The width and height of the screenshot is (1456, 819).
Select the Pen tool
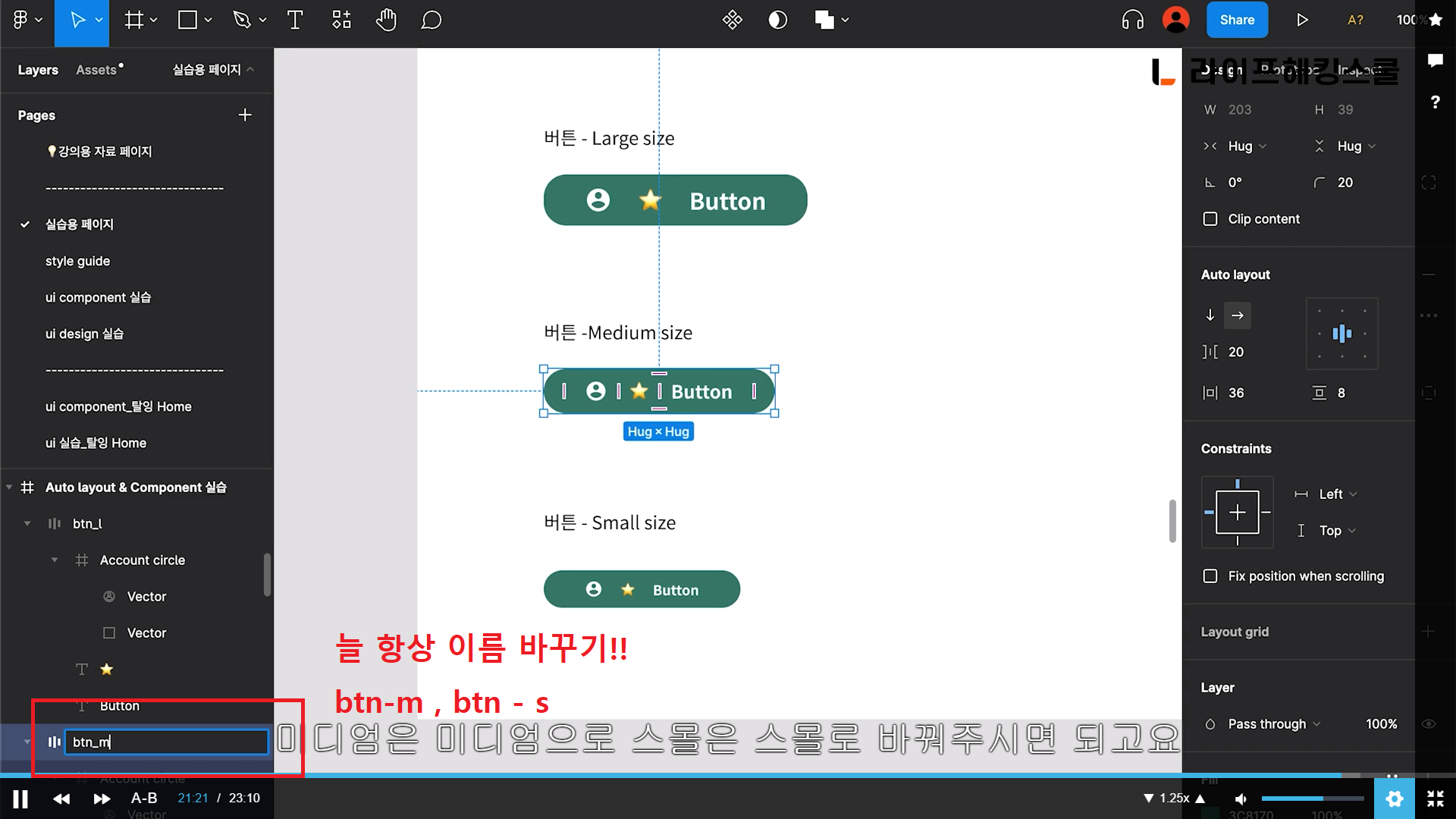point(242,20)
